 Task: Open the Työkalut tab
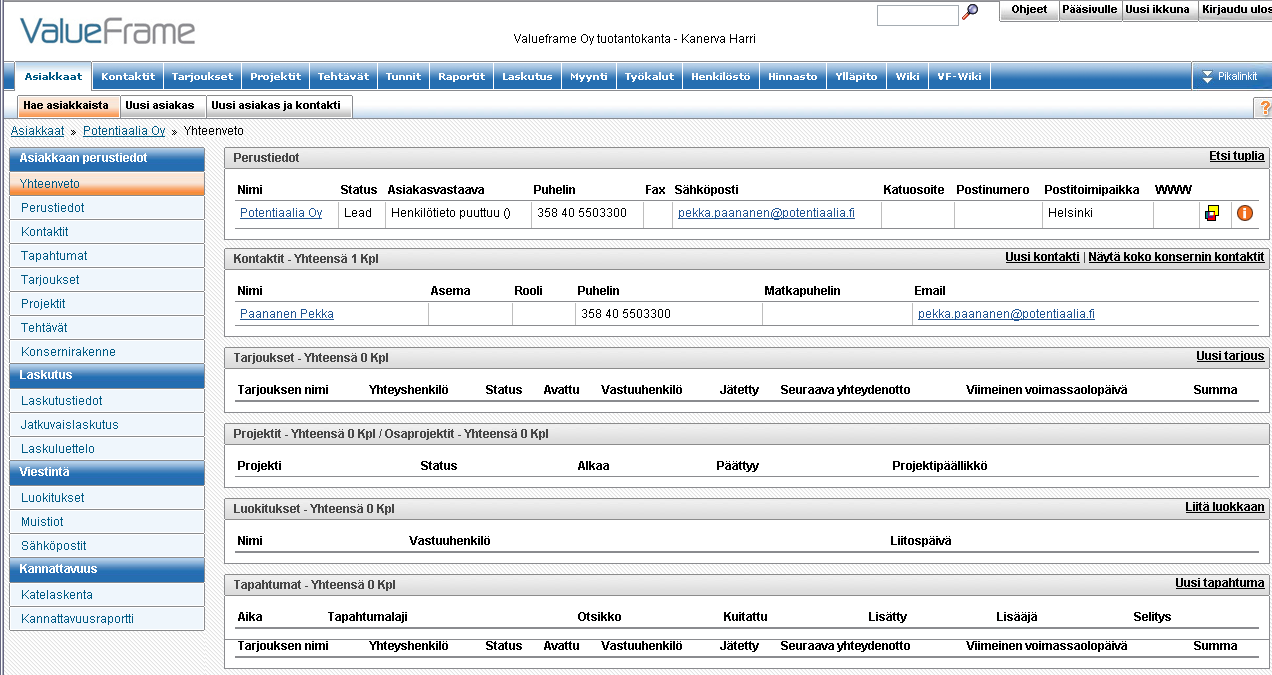649,76
